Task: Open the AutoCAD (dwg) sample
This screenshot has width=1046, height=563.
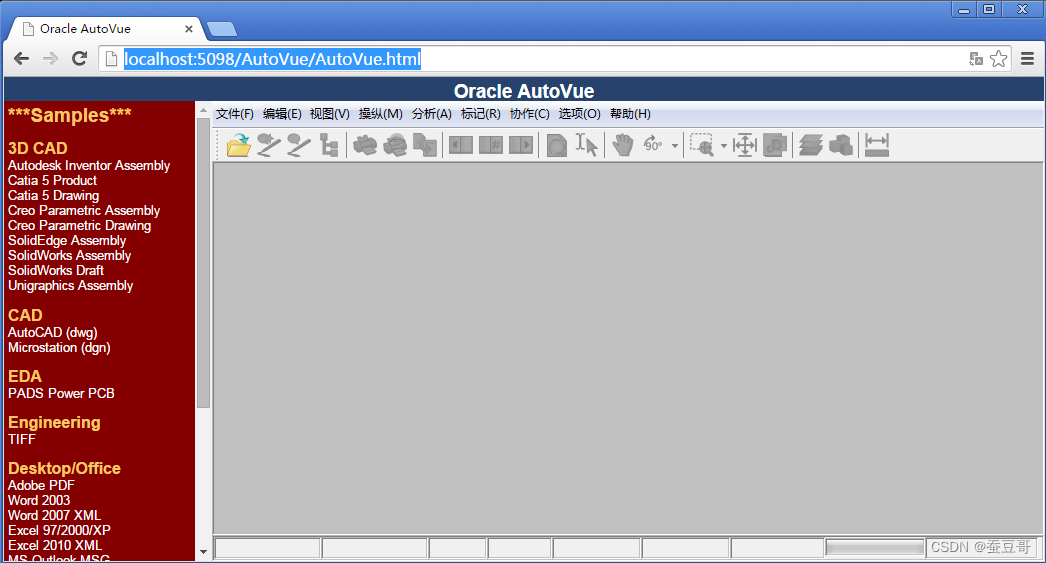Action: pos(53,332)
